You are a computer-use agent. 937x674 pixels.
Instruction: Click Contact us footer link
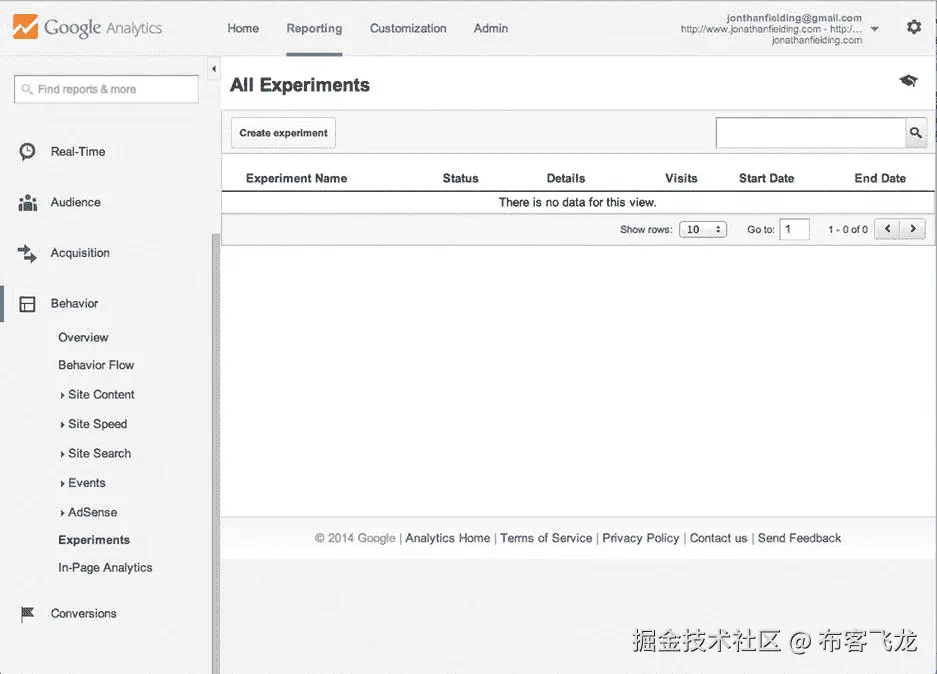tap(718, 538)
